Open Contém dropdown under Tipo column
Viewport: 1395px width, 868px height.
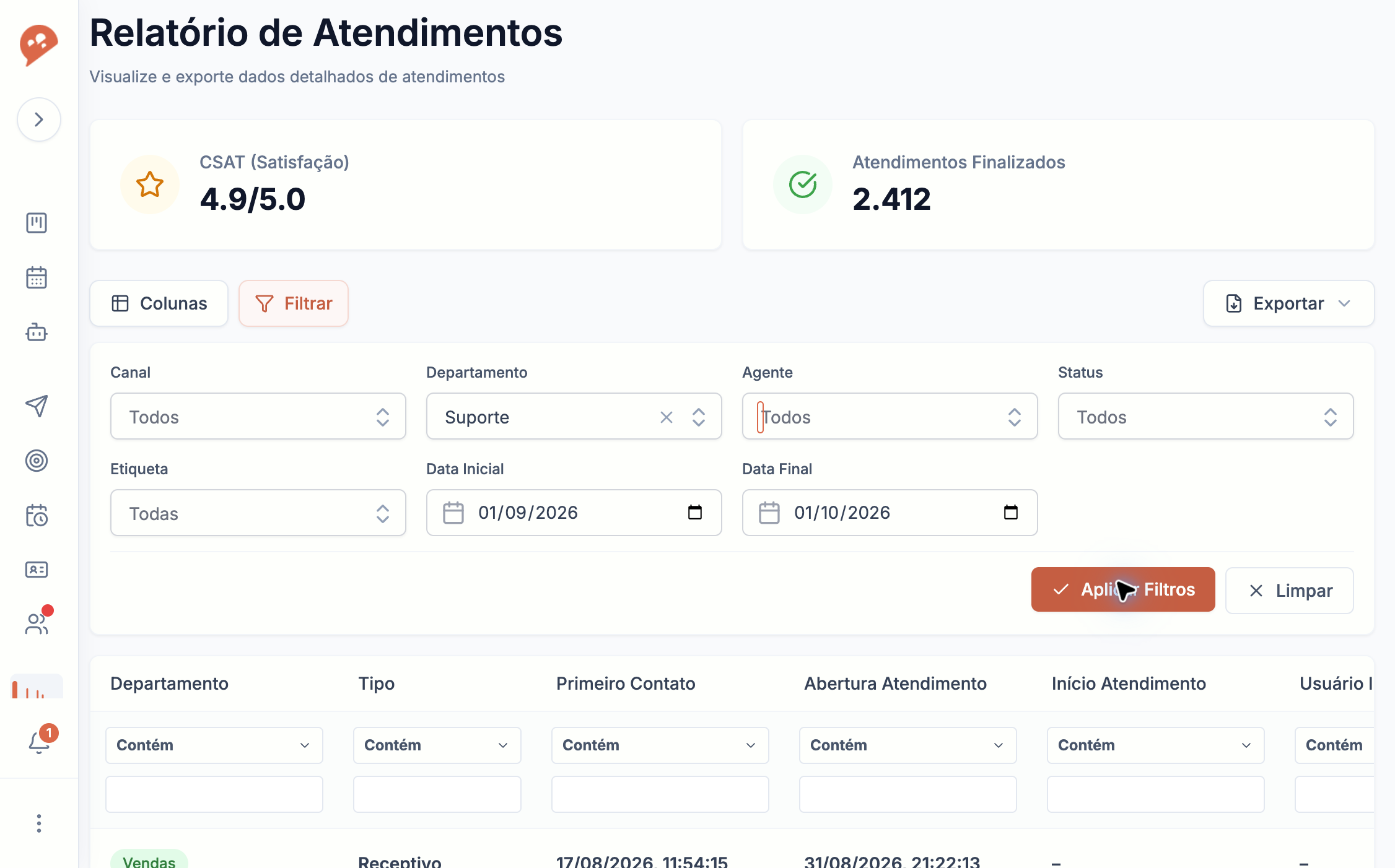coord(437,745)
